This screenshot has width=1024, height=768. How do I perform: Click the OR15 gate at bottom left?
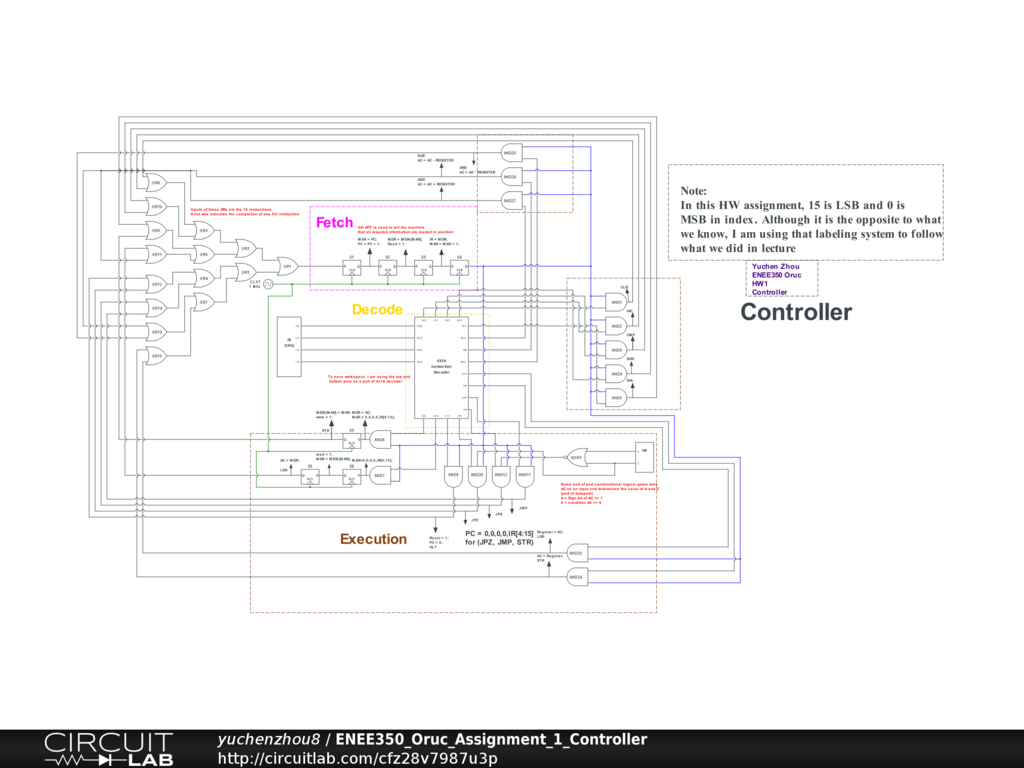coord(156,356)
